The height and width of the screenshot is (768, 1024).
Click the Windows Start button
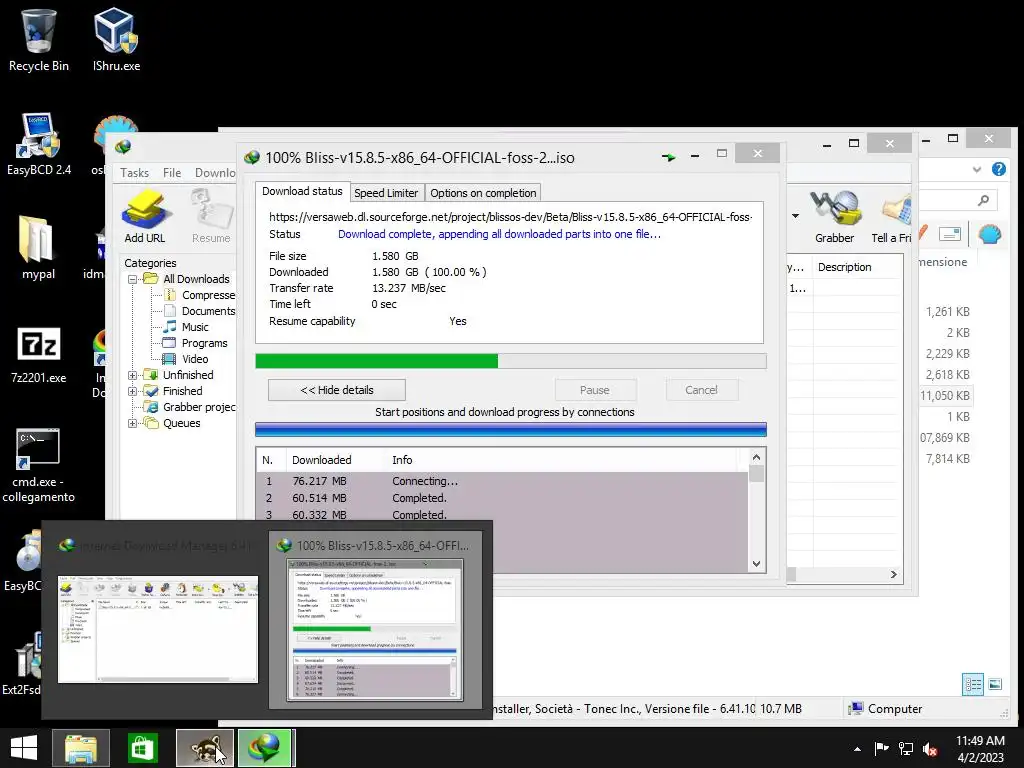point(24,748)
